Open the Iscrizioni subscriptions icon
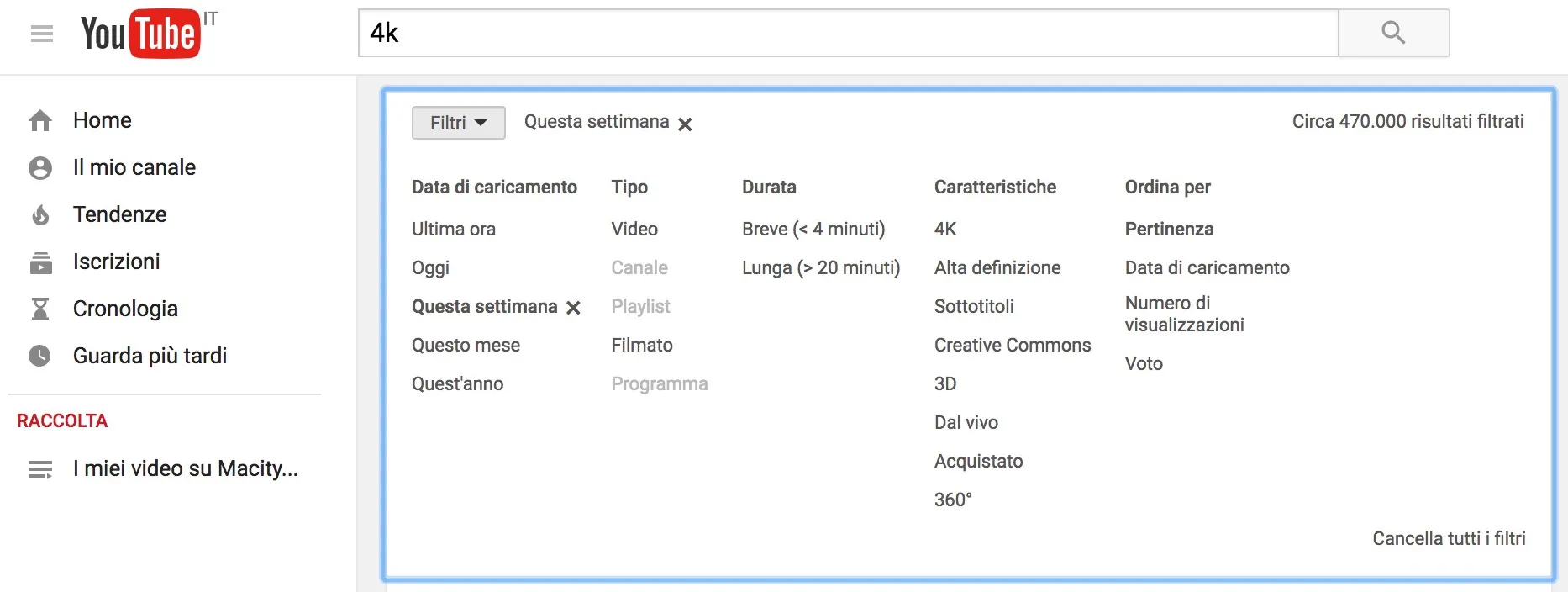The width and height of the screenshot is (1568, 592). click(x=40, y=262)
